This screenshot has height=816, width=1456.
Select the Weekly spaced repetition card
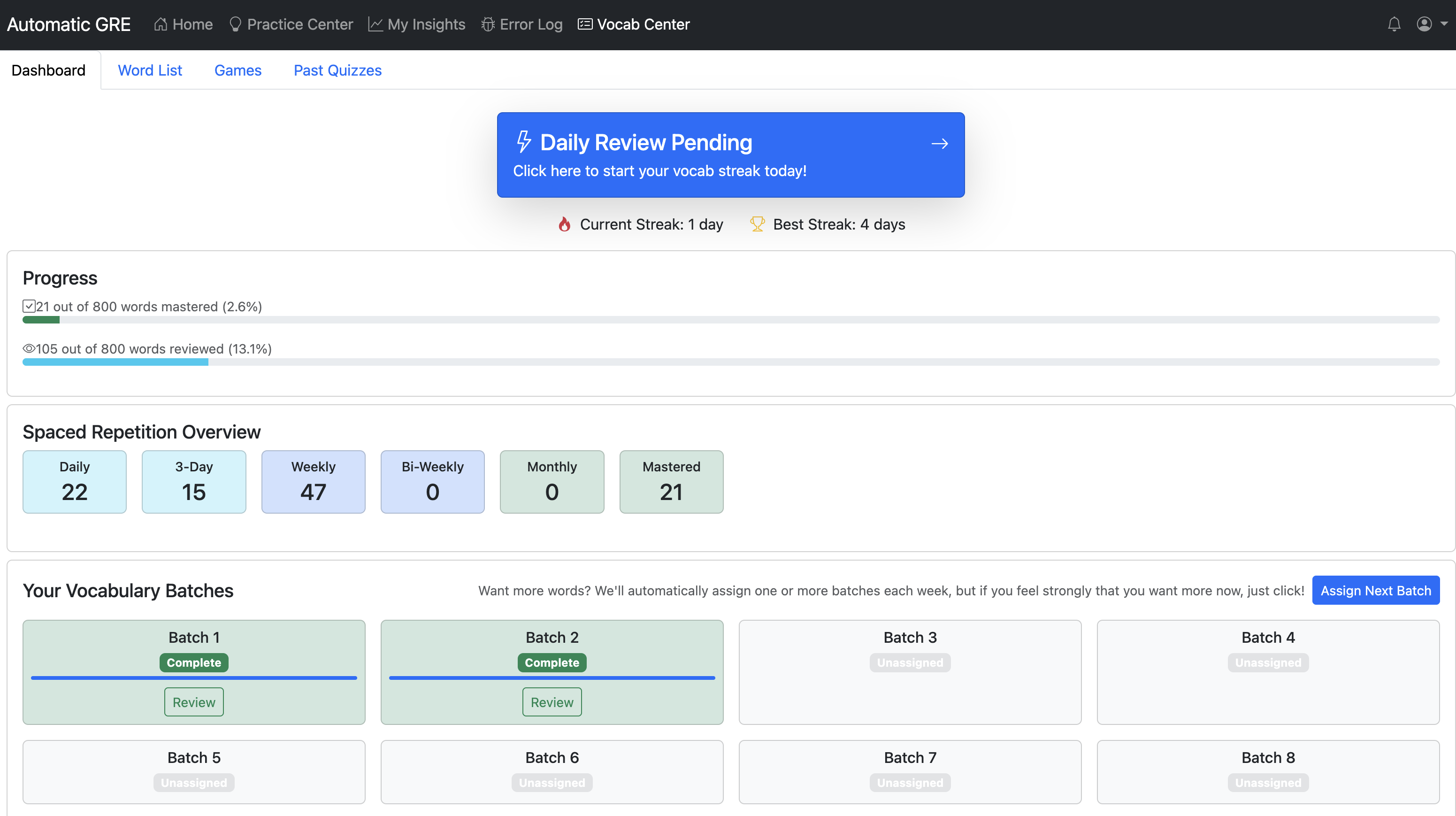point(313,481)
